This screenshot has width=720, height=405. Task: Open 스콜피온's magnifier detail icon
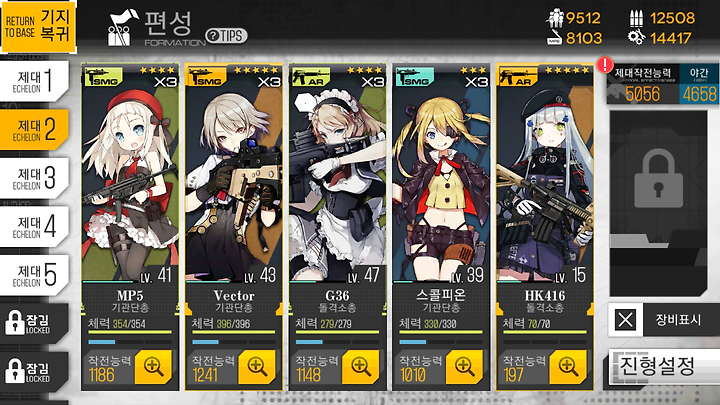[465, 366]
